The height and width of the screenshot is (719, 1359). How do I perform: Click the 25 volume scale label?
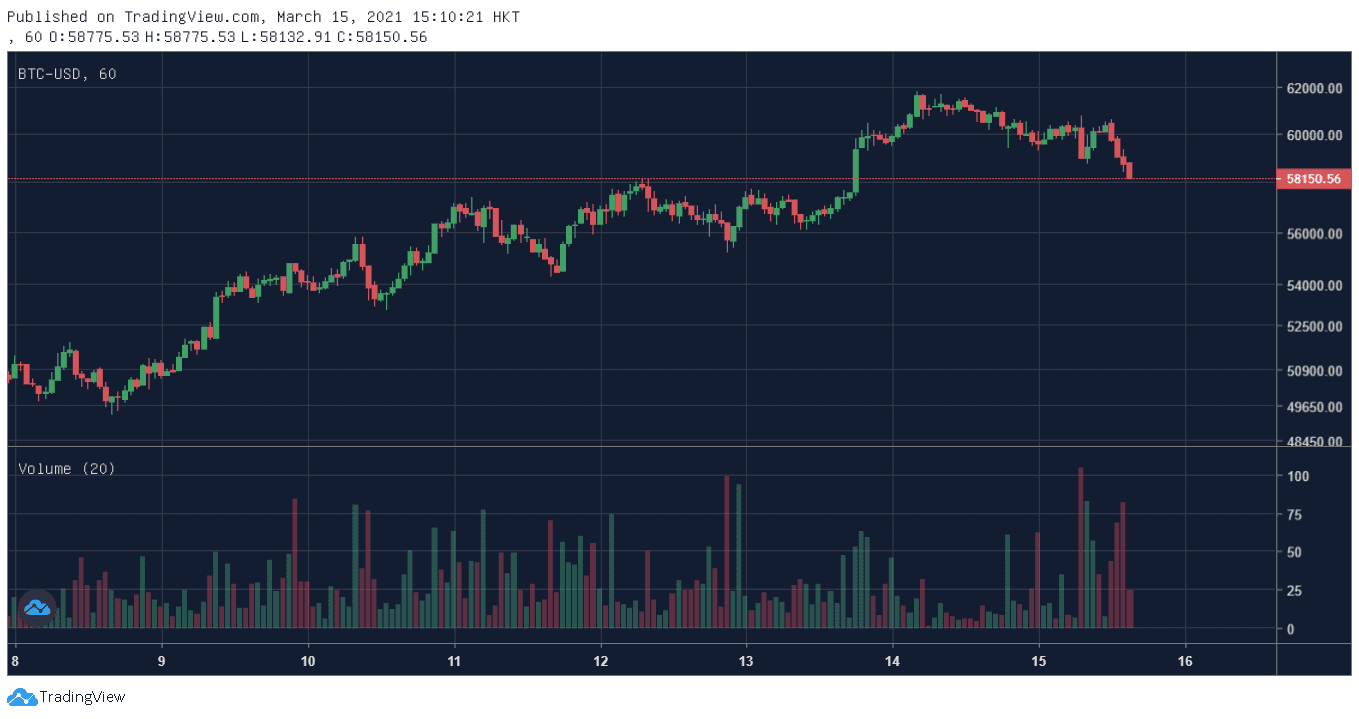[x=1295, y=591]
